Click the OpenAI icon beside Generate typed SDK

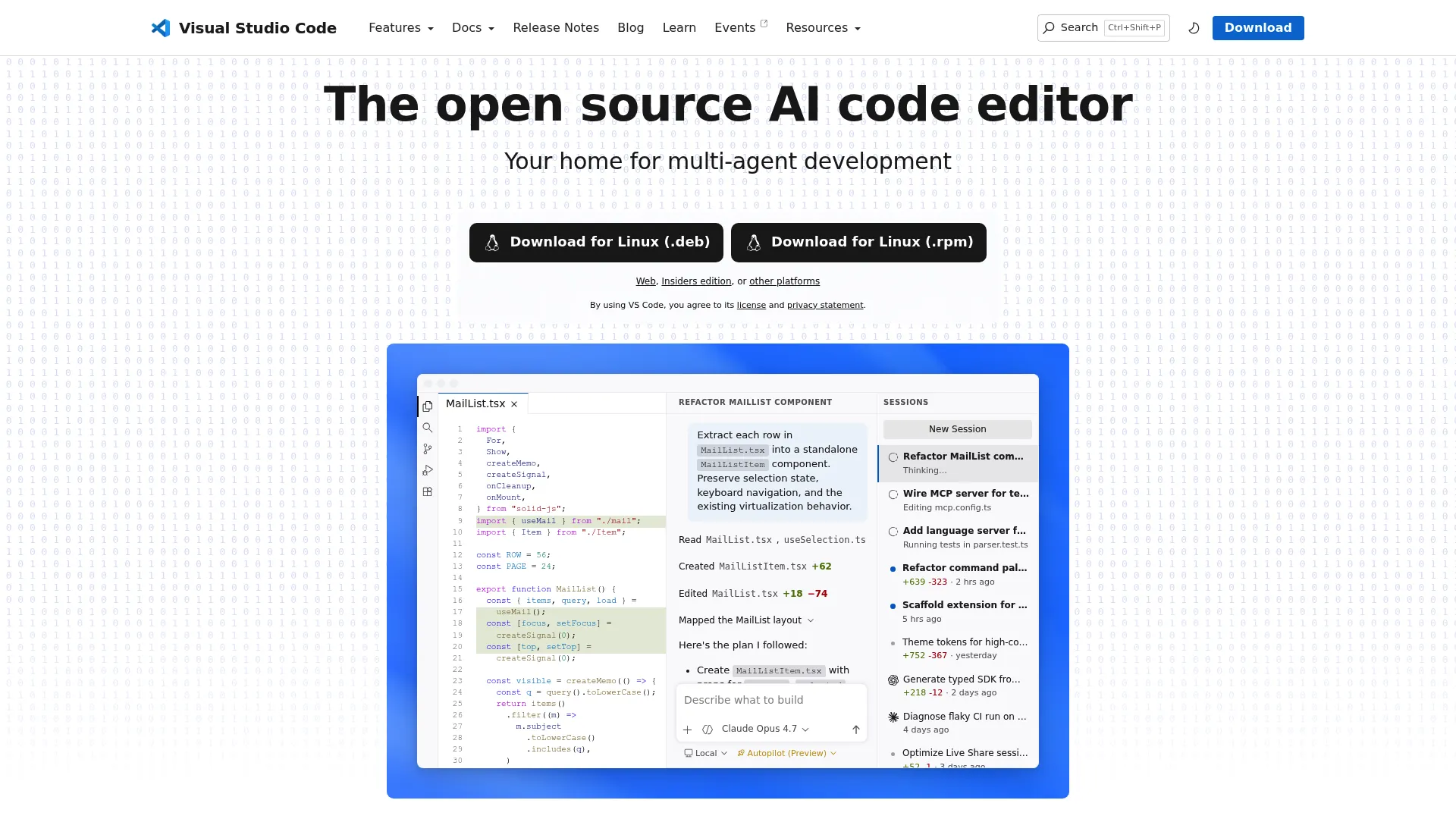point(893,680)
